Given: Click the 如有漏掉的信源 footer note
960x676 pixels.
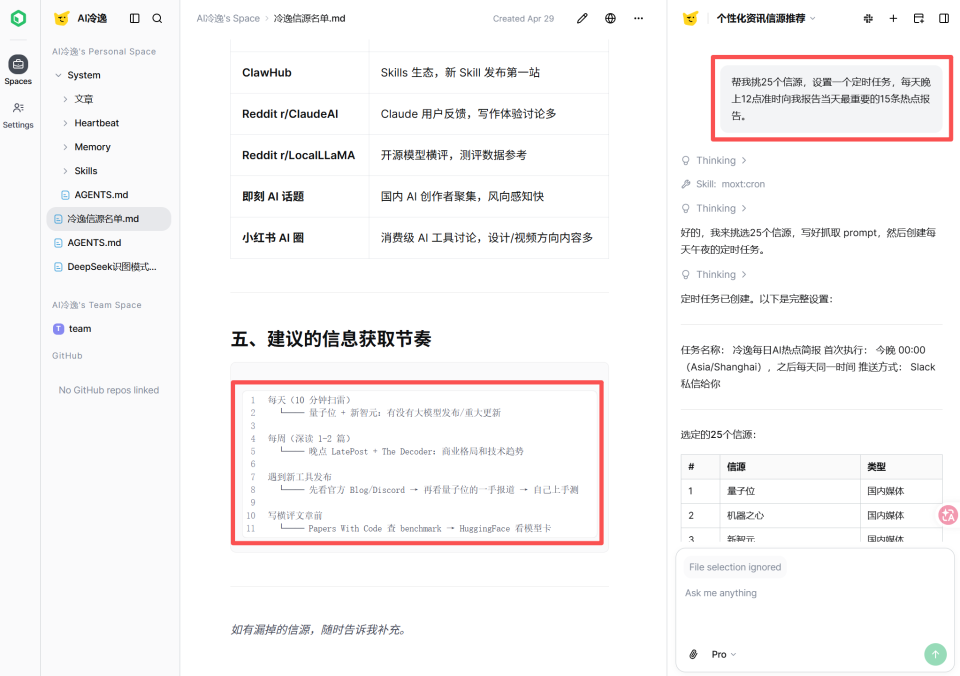Looking at the screenshot, I should coord(318,629).
